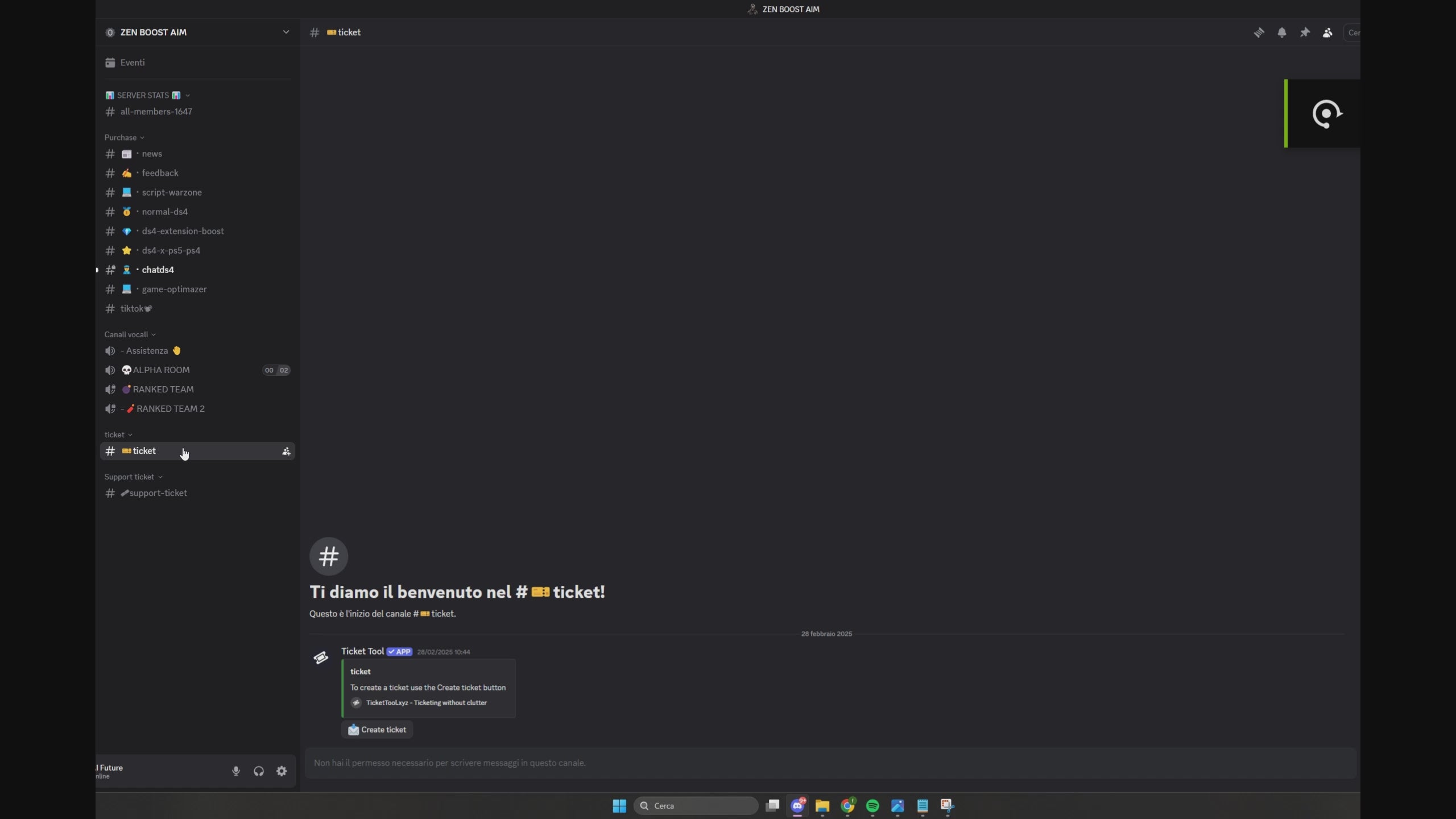Join the RANKED TEAM voice channel
The height and width of the screenshot is (819, 1456).
(x=197, y=389)
